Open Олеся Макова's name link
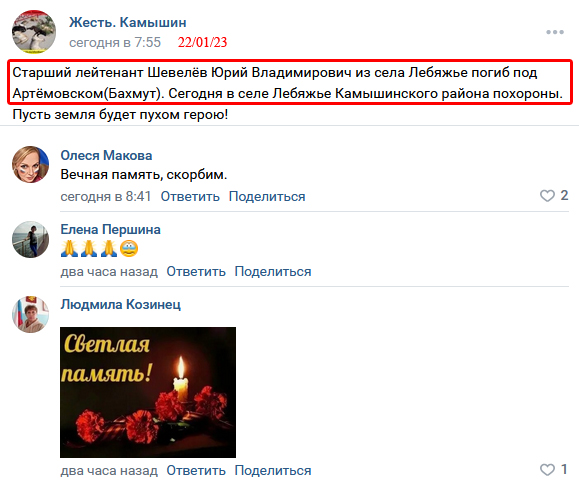 (106, 155)
